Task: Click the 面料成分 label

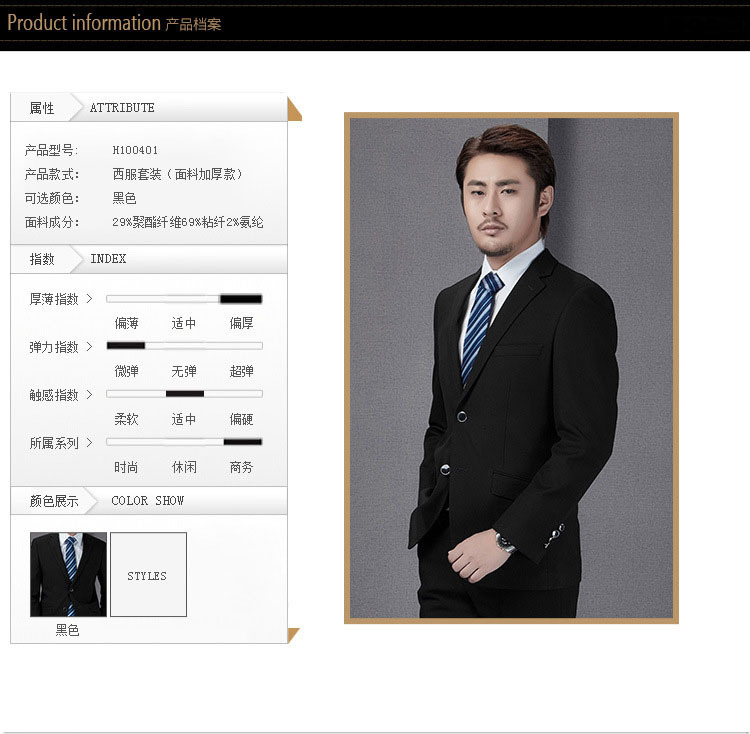Action: click(x=52, y=222)
